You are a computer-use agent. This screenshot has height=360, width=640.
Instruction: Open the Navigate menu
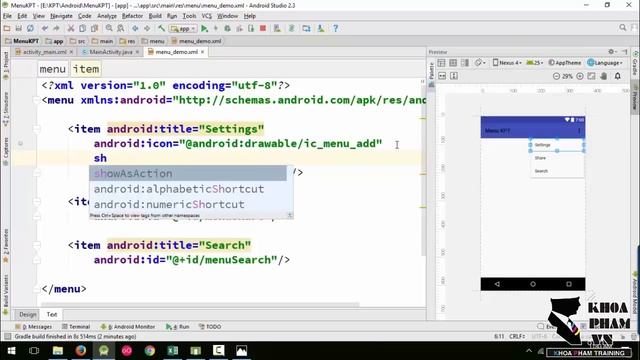pos(61,16)
